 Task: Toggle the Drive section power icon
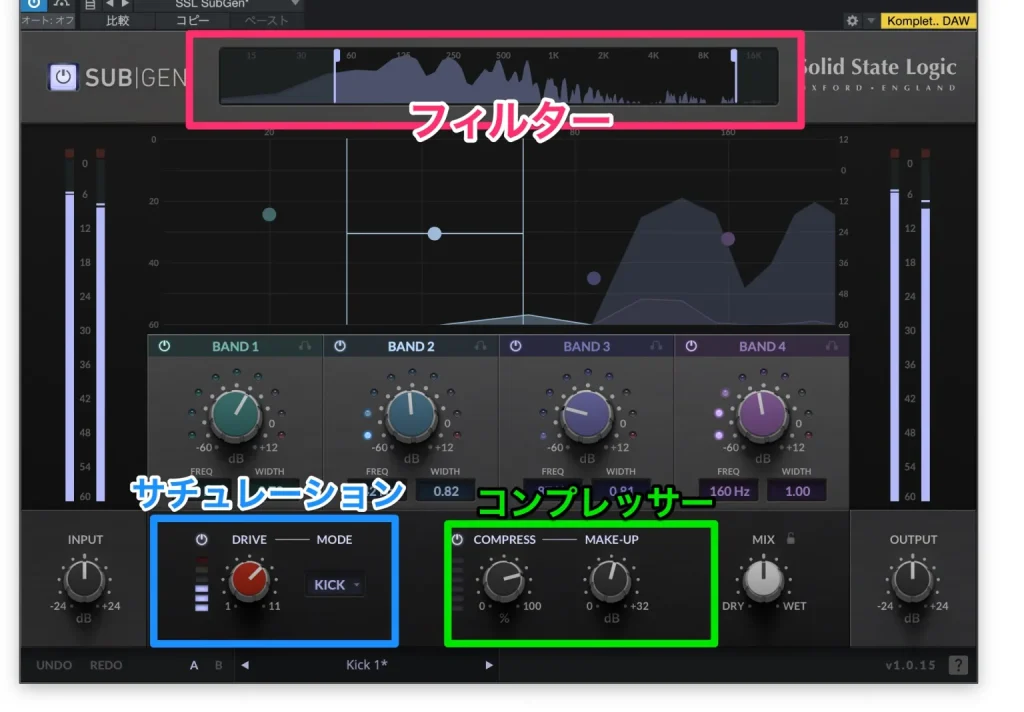pos(202,539)
